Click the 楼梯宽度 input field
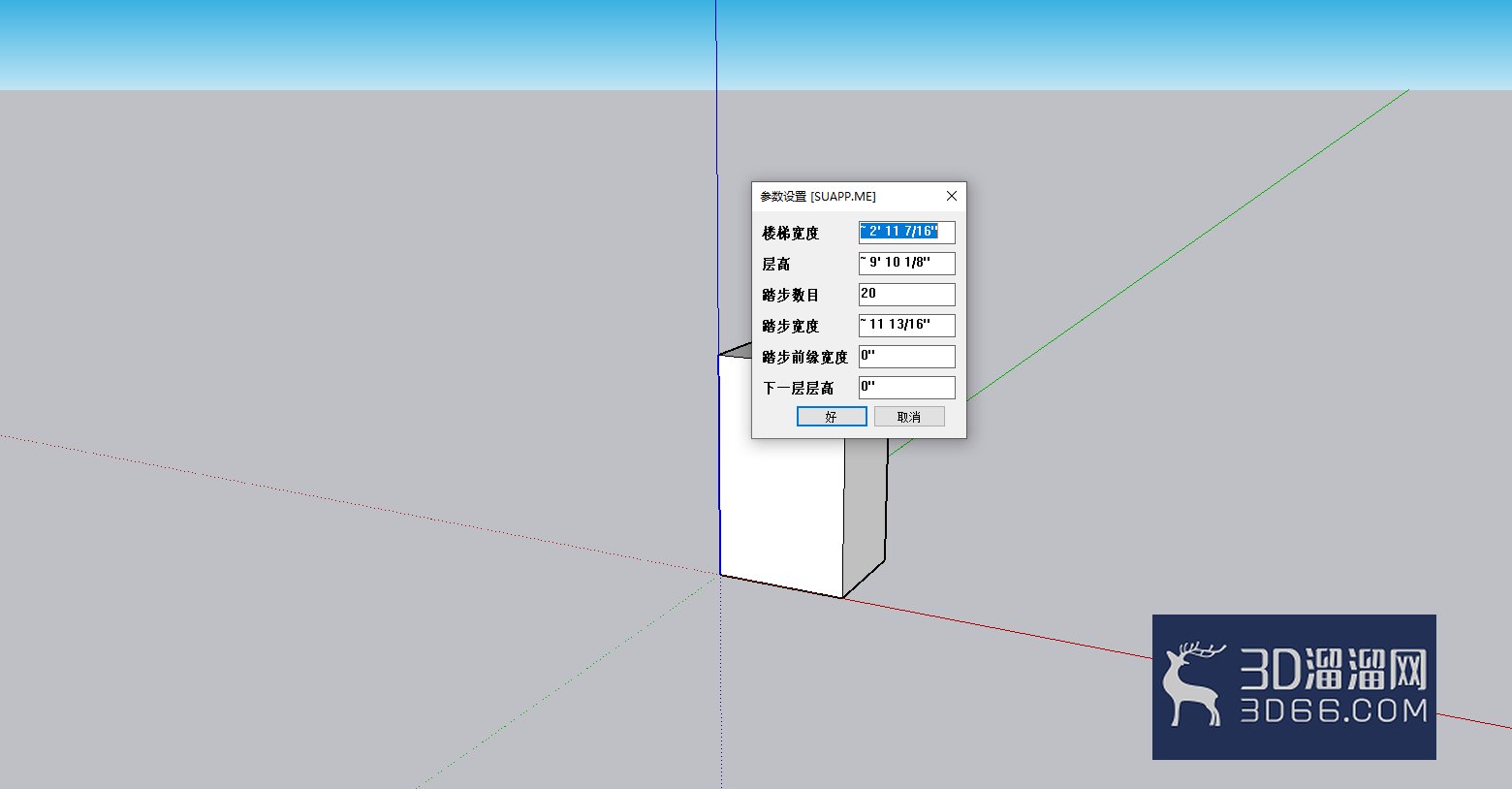Image resolution: width=1512 pixels, height=789 pixels. [x=906, y=232]
